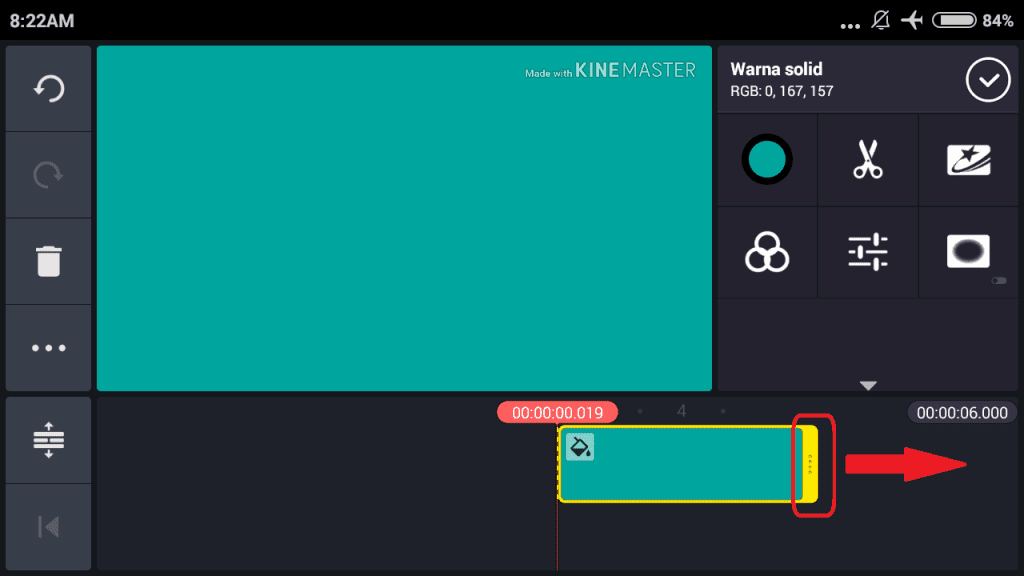Screen dimensions: 1024x576
Task: Click the 8:22AM clock text
Action: 42,21
